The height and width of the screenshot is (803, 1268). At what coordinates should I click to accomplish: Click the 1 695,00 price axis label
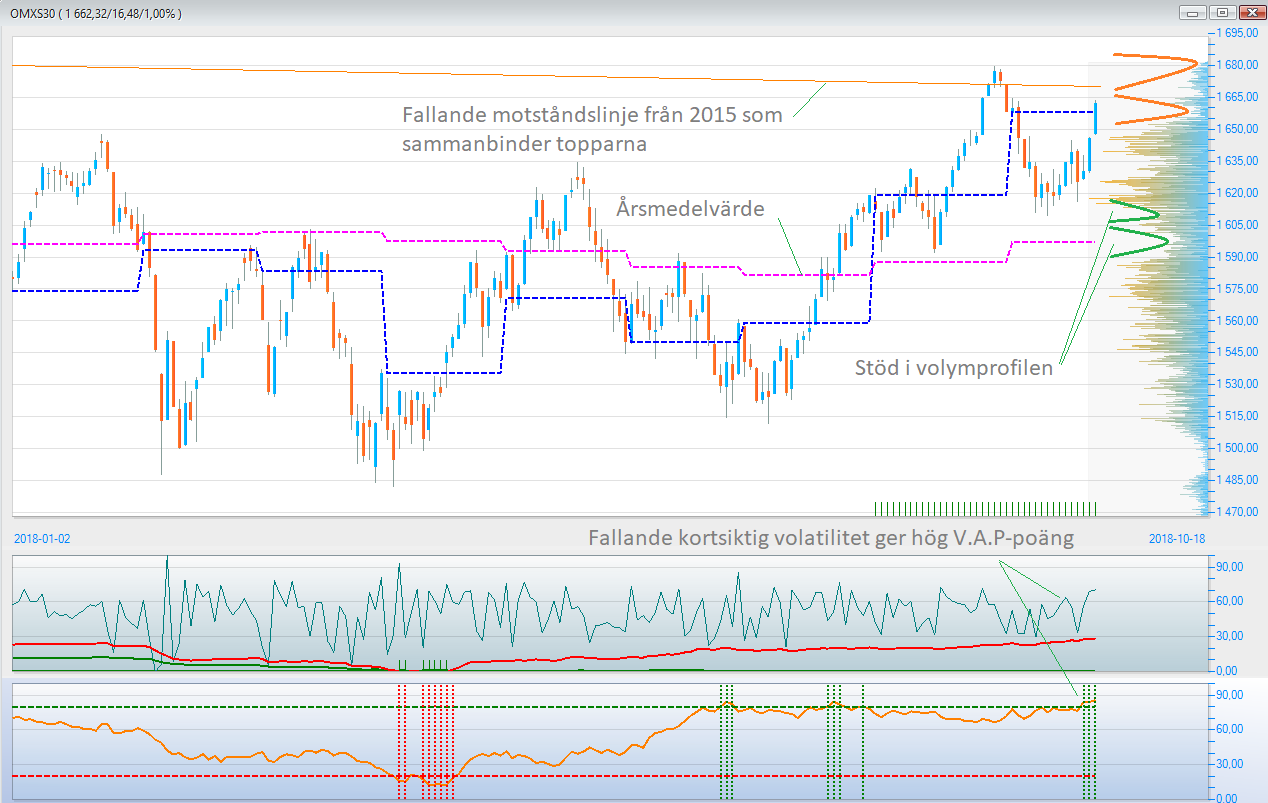pos(1238,33)
